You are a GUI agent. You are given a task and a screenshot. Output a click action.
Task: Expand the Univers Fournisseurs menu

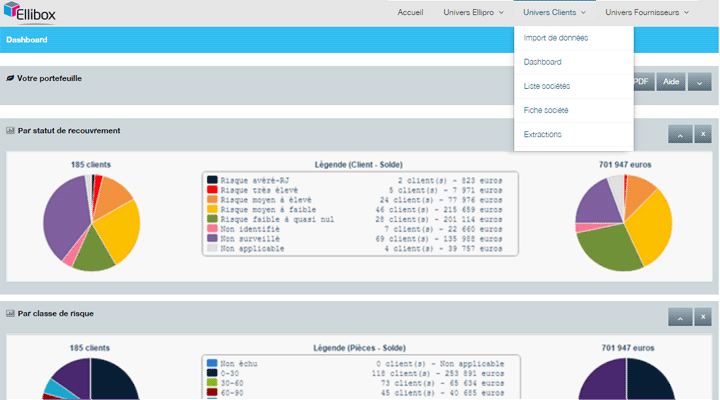pyautogui.click(x=647, y=12)
